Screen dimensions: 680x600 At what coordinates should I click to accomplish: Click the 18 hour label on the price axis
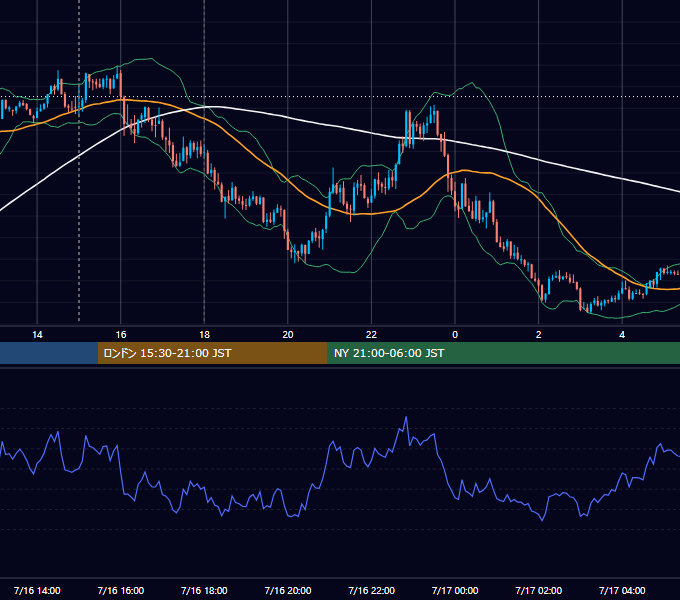click(x=204, y=335)
